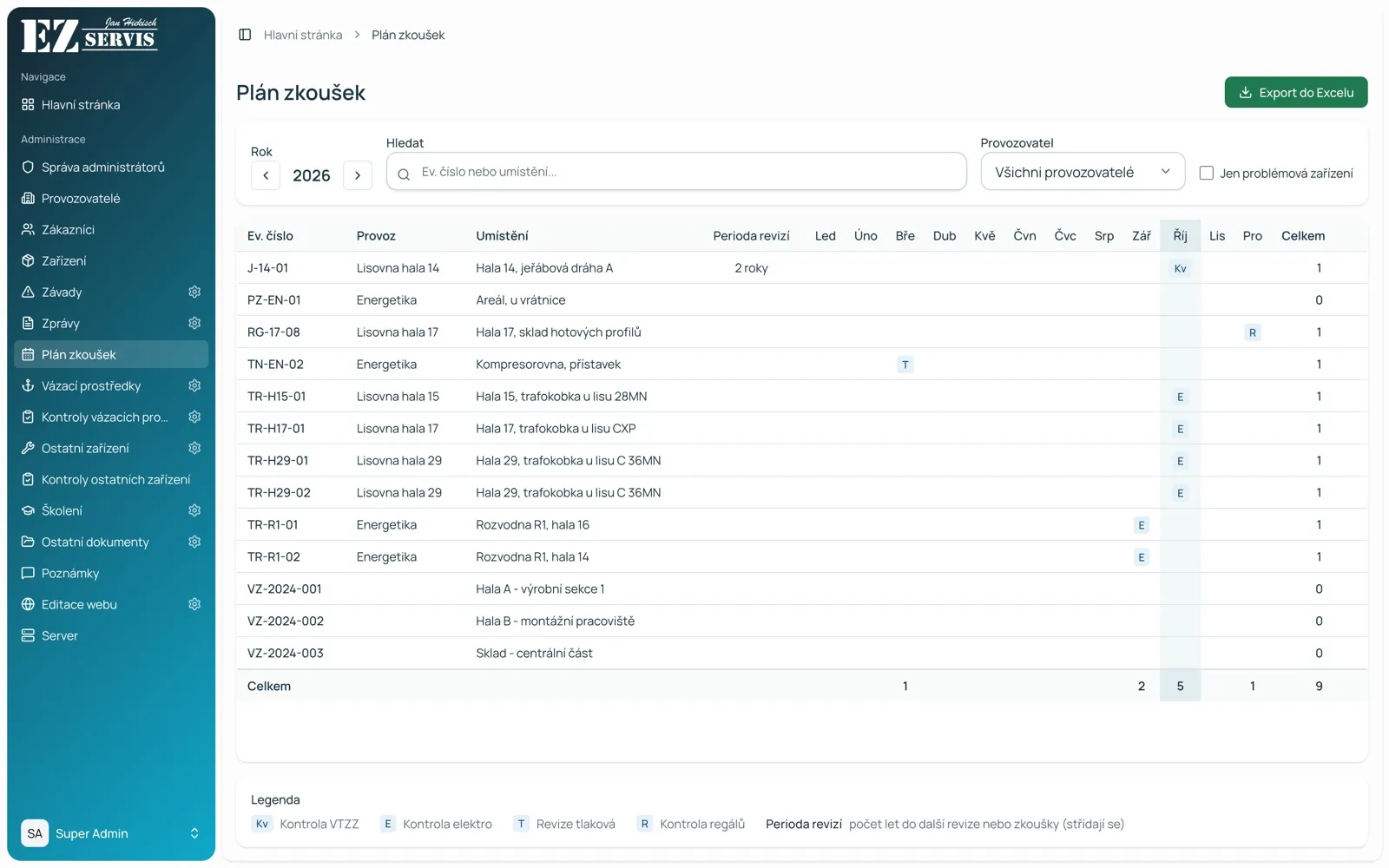1389x868 pixels.
Task: Open the Všichni provozovatelé dropdown
Action: 1083,172
